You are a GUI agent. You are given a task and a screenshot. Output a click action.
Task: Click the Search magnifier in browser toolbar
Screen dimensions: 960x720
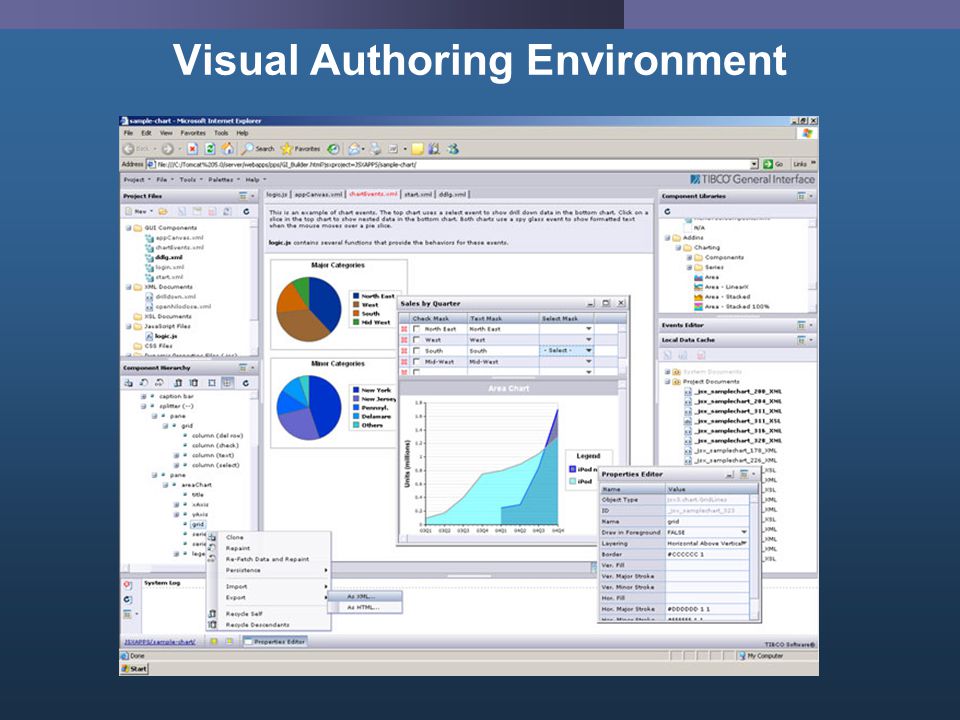coord(247,149)
